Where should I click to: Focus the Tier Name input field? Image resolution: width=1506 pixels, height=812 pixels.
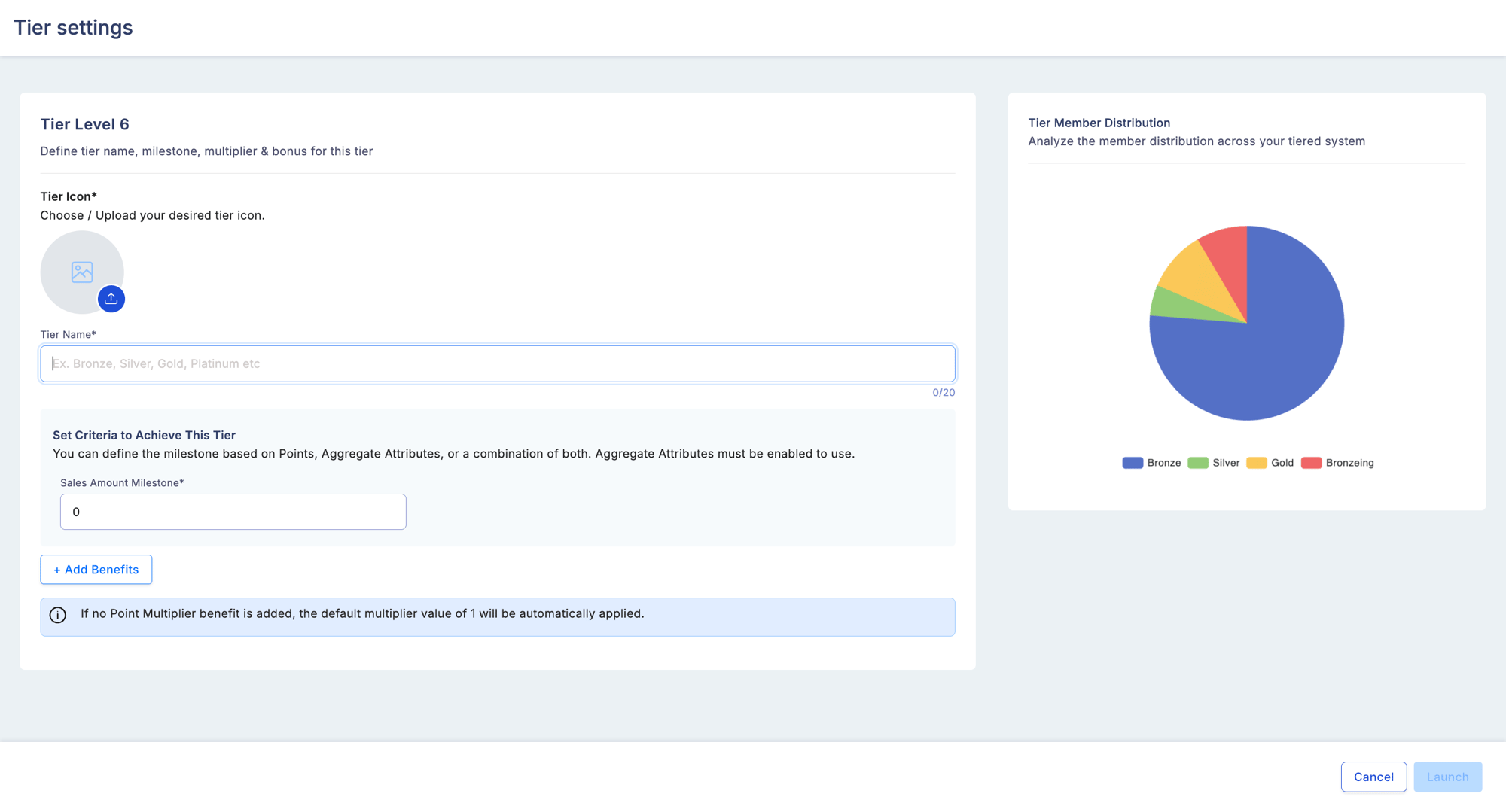click(498, 363)
